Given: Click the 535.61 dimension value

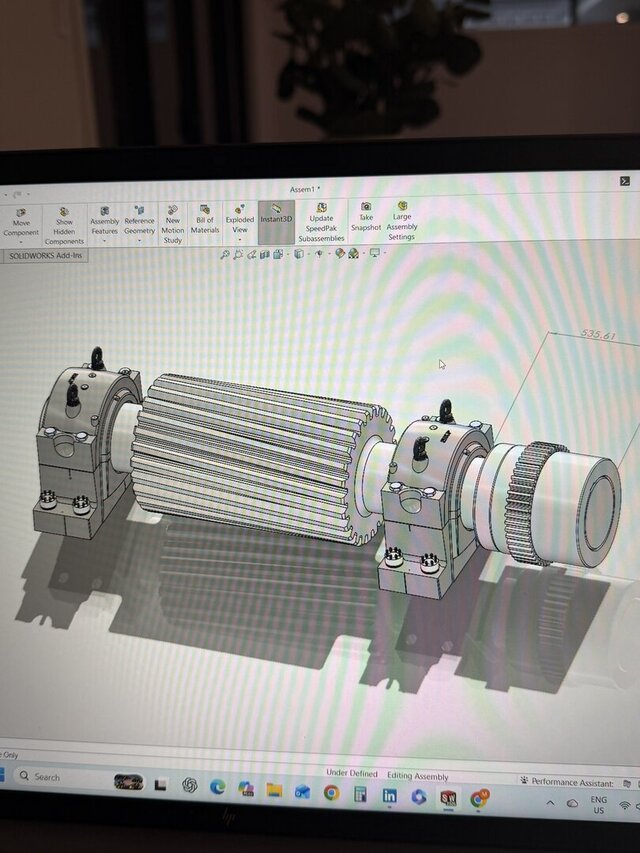Looking at the screenshot, I should [x=598, y=333].
